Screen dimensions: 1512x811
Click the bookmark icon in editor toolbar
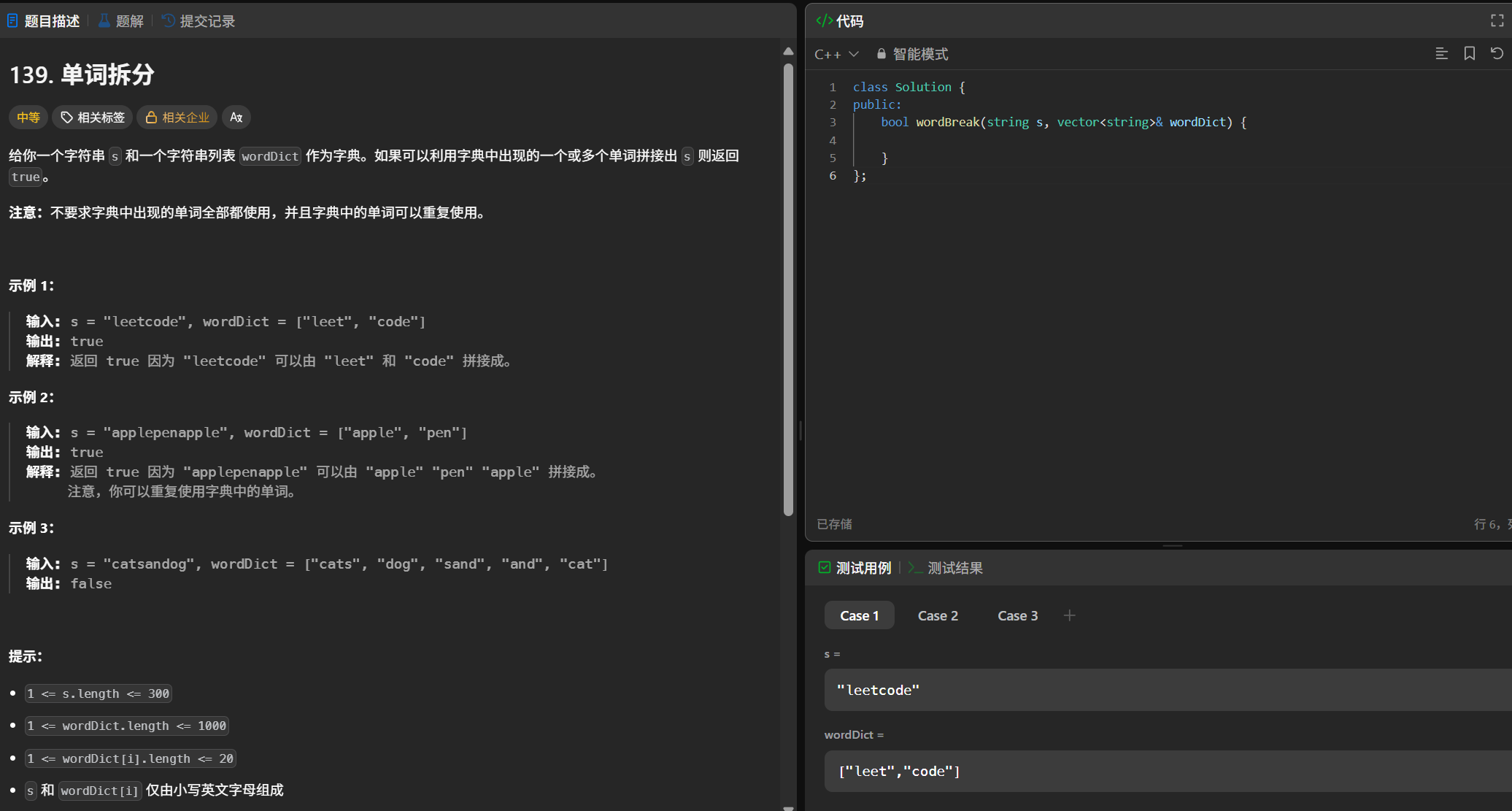coord(1469,54)
